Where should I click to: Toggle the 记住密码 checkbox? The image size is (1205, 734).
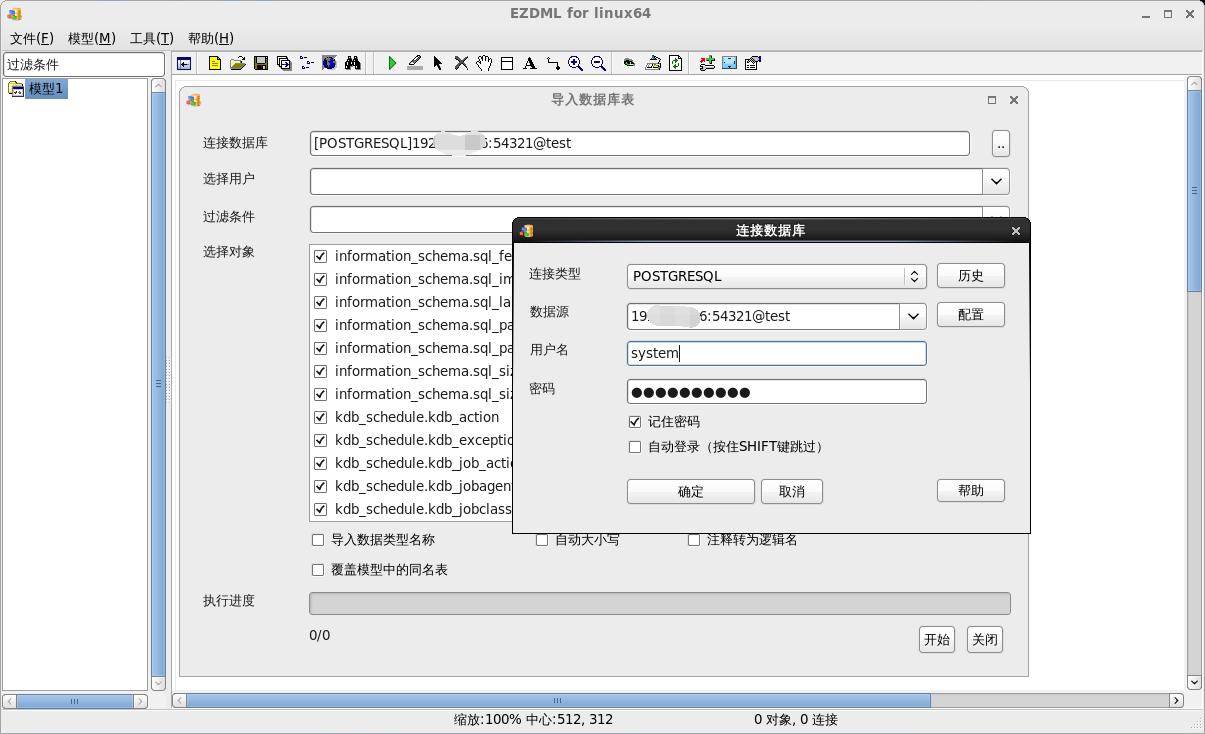pyautogui.click(x=635, y=422)
